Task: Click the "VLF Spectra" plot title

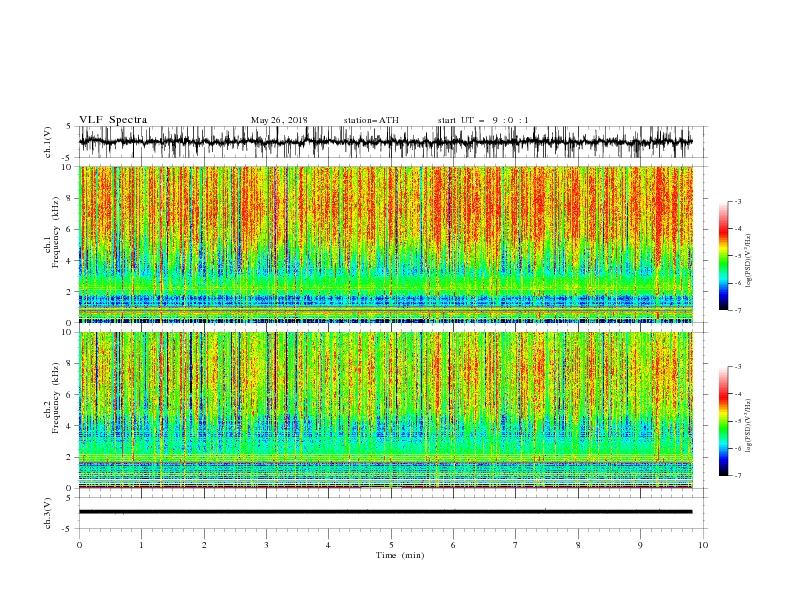Action: click(x=113, y=120)
